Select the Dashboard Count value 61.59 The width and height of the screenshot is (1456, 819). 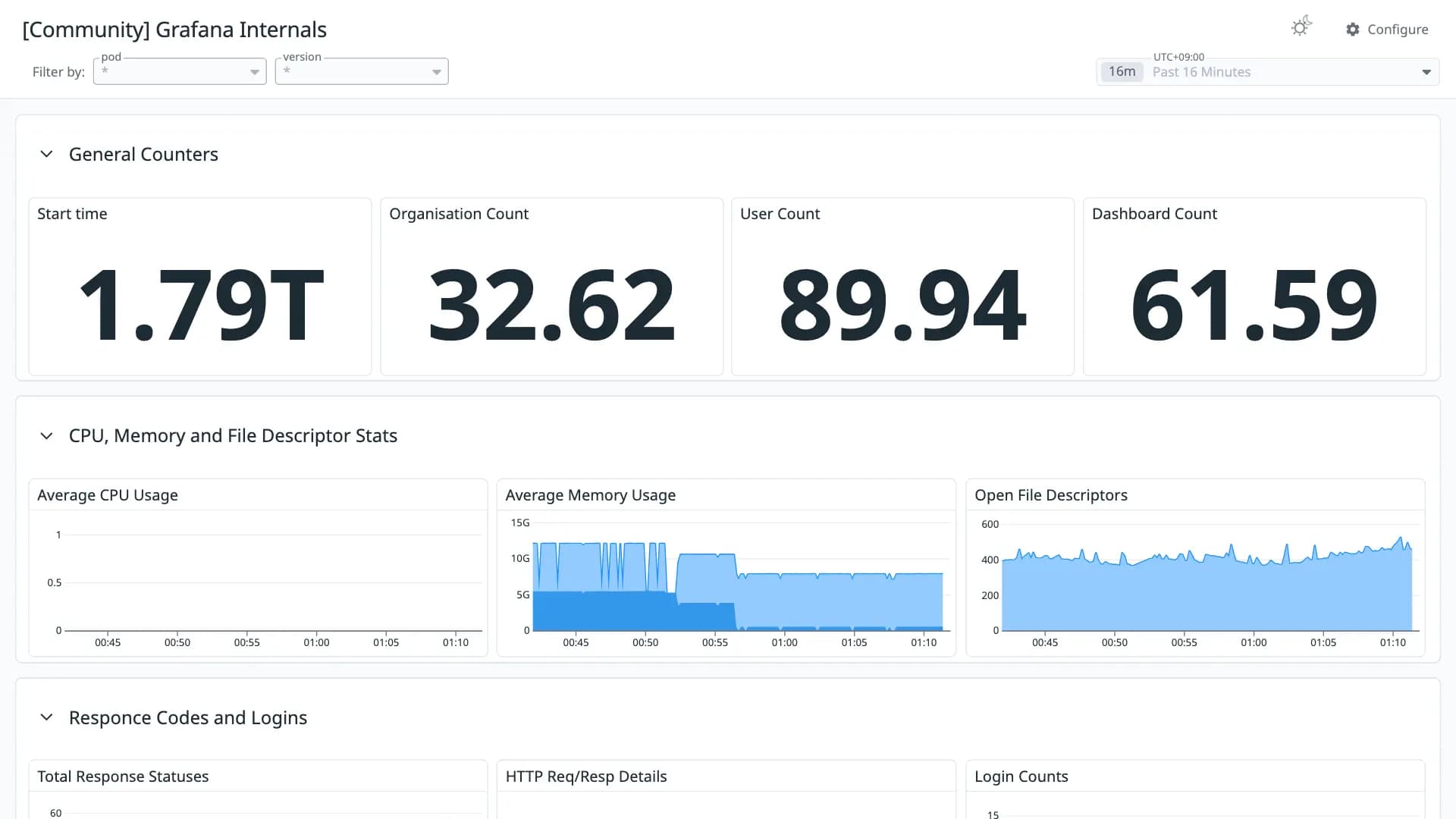(x=1254, y=305)
